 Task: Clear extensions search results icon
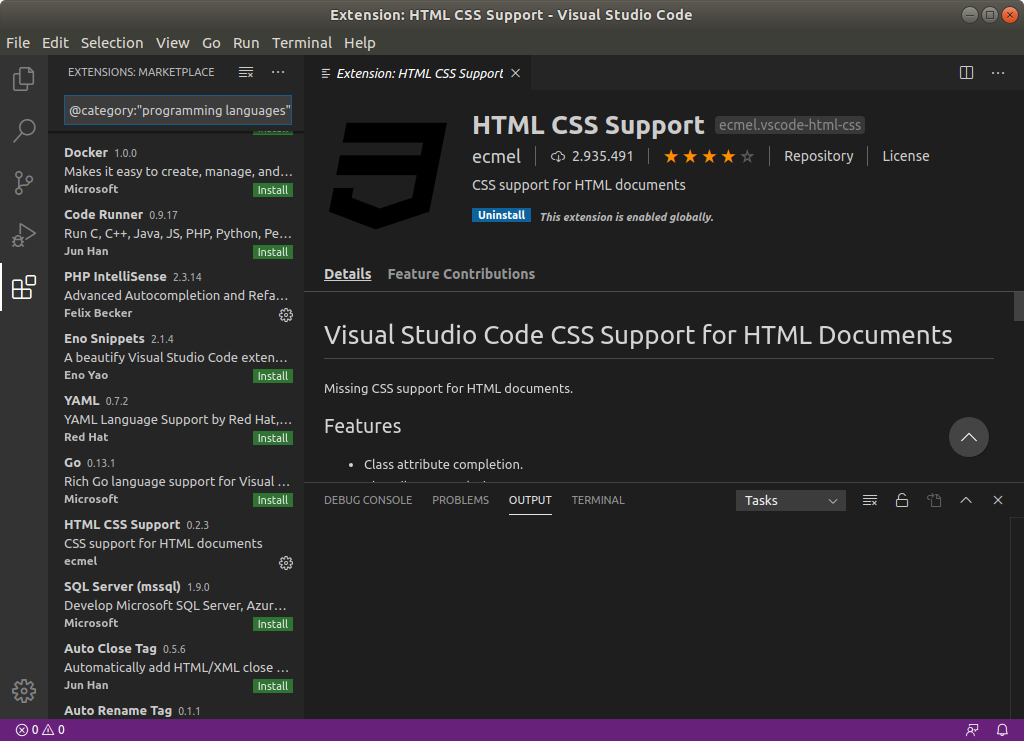[x=246, y=72]
